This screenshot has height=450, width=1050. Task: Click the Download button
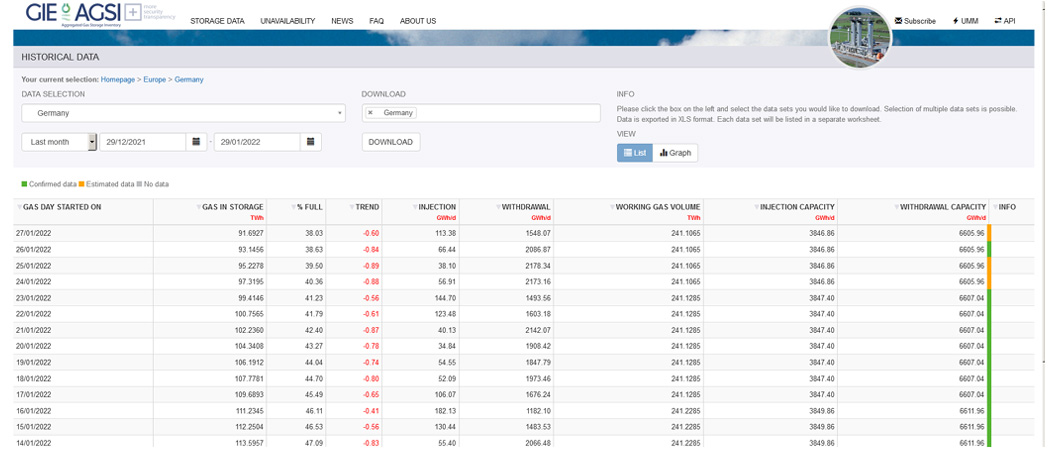click(391, 142)
